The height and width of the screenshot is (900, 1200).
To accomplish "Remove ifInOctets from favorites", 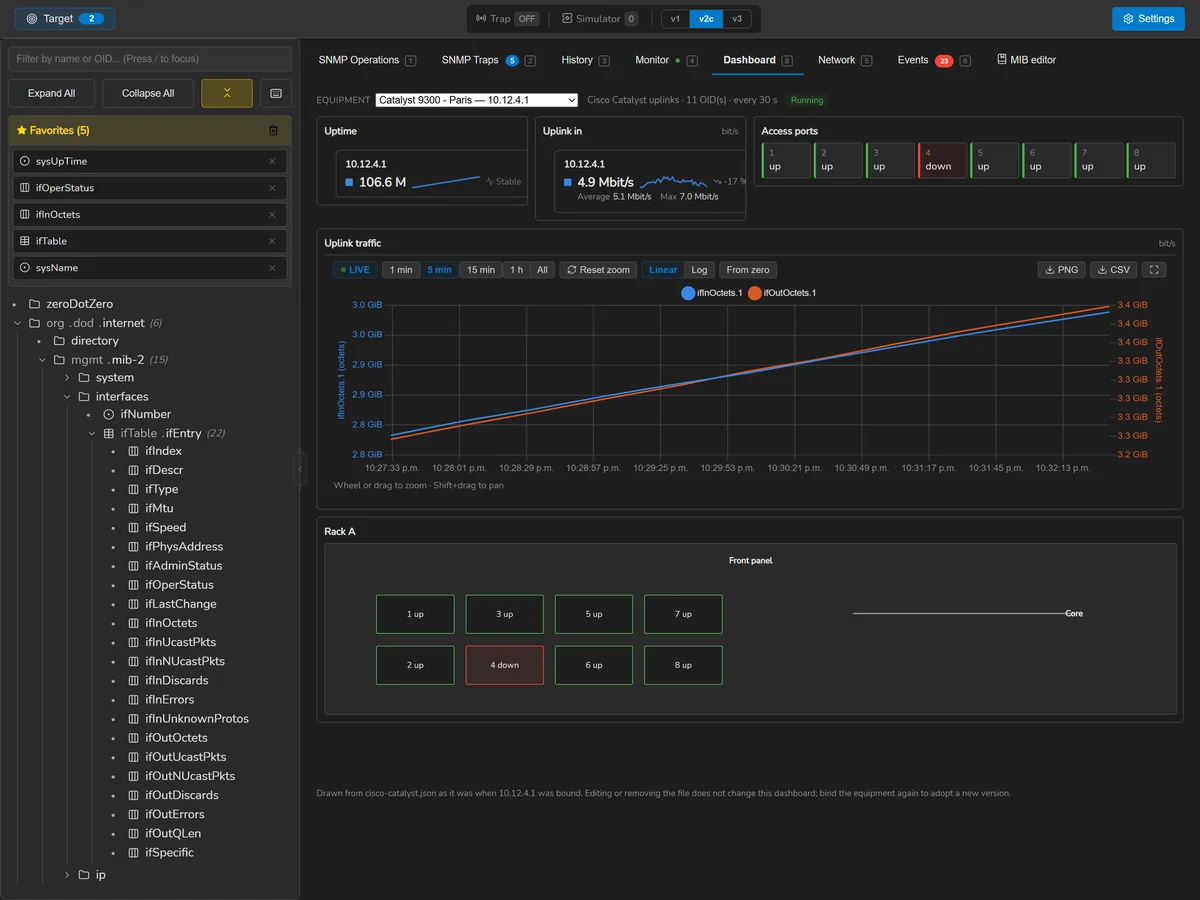I will (x=272, y=214).
